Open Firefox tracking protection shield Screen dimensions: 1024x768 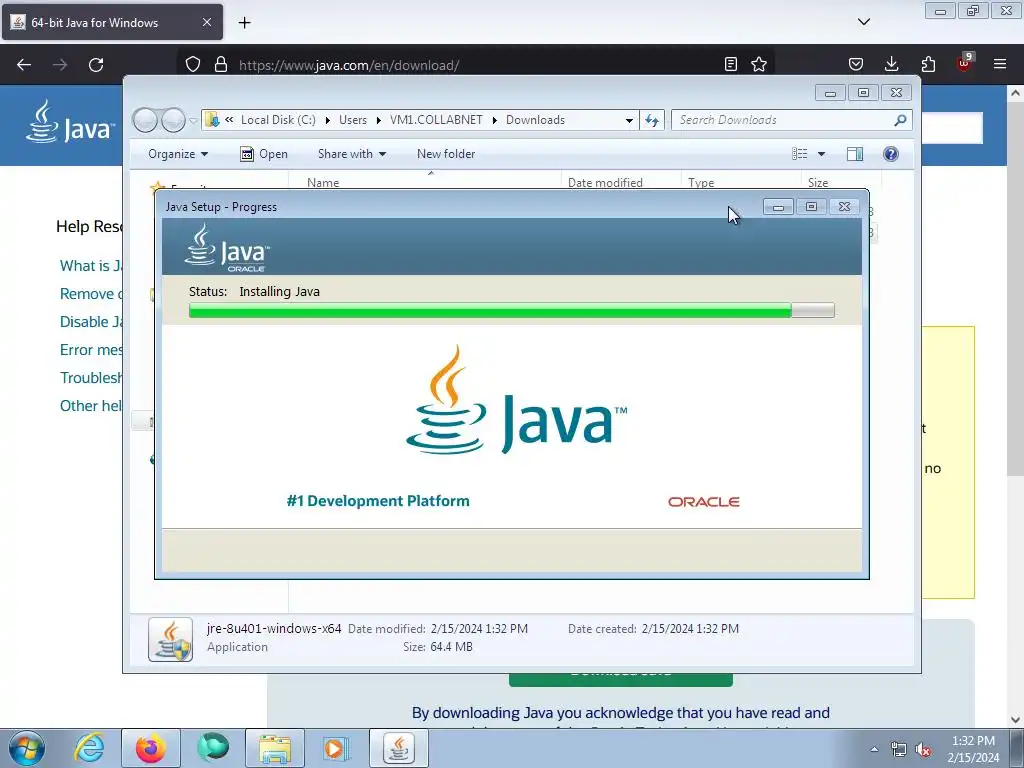[x=193, y=65]
